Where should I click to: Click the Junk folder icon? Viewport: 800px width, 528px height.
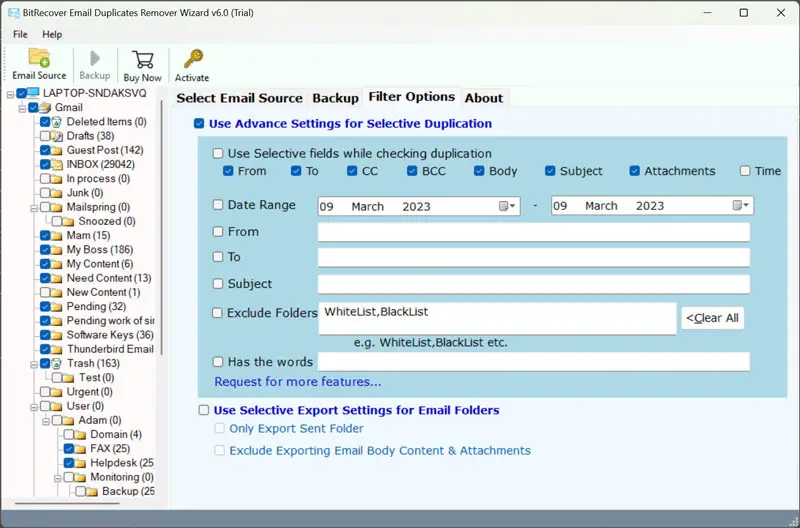pyautogui.click(x=57, y=193)
